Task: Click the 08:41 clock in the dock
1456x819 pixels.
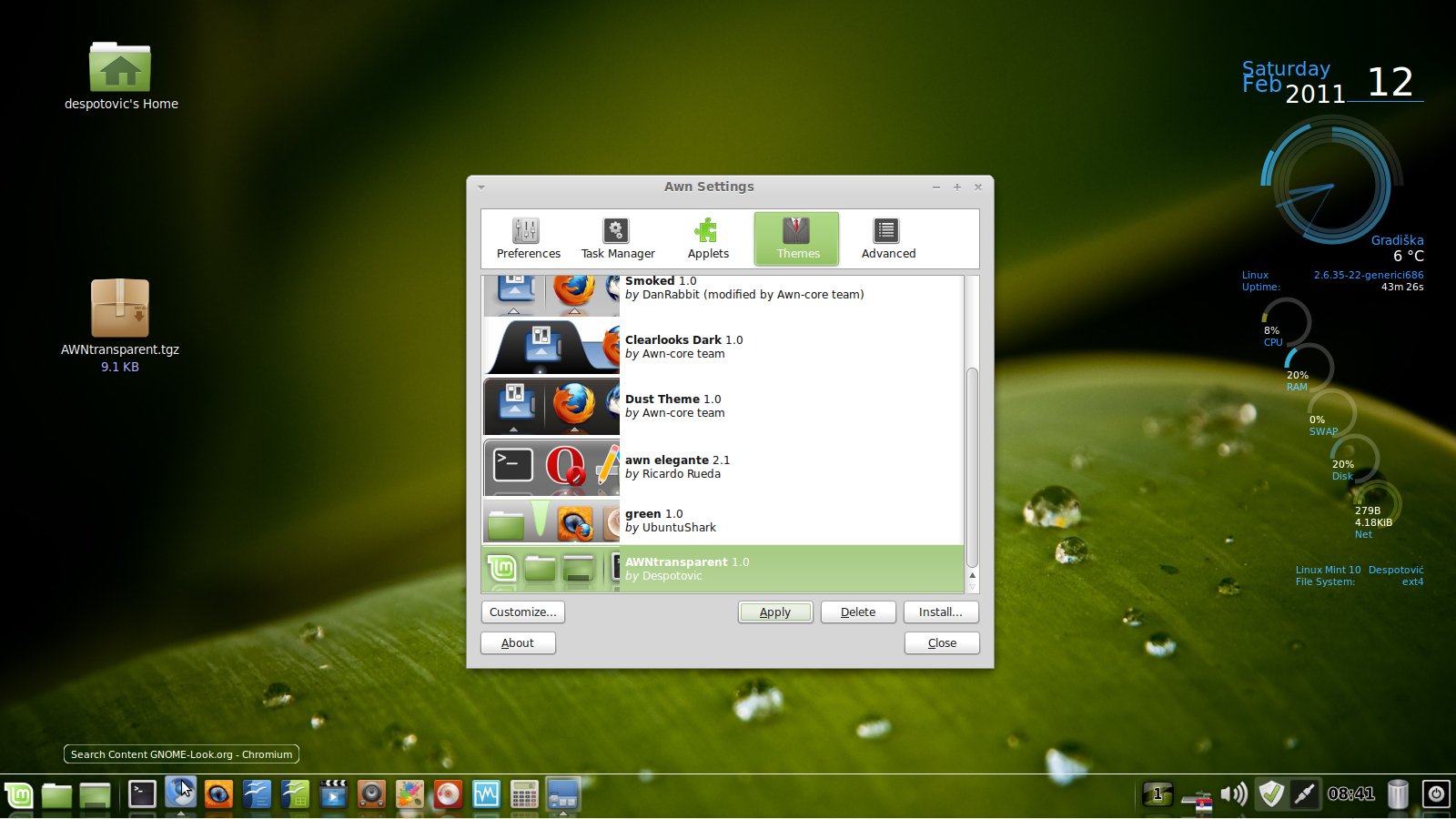Action: tap(1350, 794)
